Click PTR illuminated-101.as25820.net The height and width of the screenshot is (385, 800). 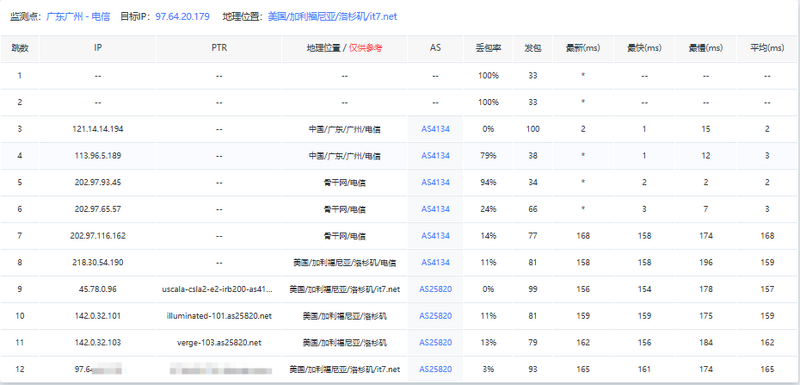pyautogui.click(x=219, y=316)
